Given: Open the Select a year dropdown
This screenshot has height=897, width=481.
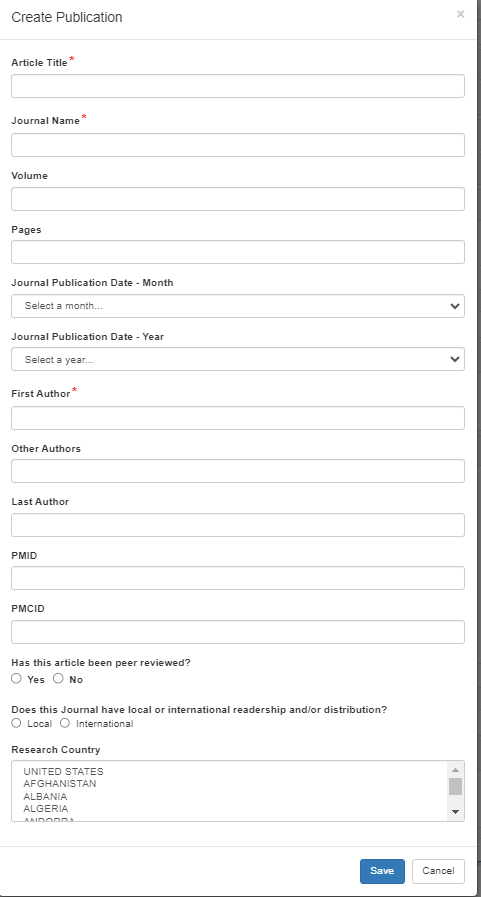Looking at the screenshot, I should (x=238, y=359).
